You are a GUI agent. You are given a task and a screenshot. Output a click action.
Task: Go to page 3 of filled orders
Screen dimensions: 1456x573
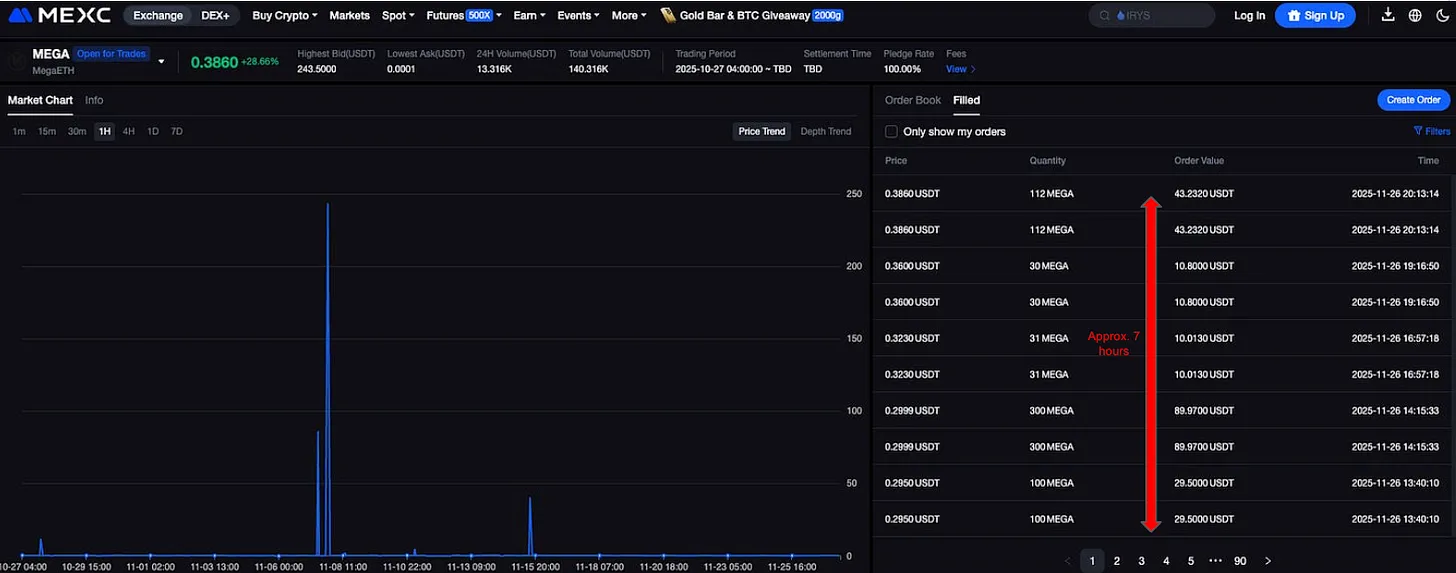[1141, 561]
